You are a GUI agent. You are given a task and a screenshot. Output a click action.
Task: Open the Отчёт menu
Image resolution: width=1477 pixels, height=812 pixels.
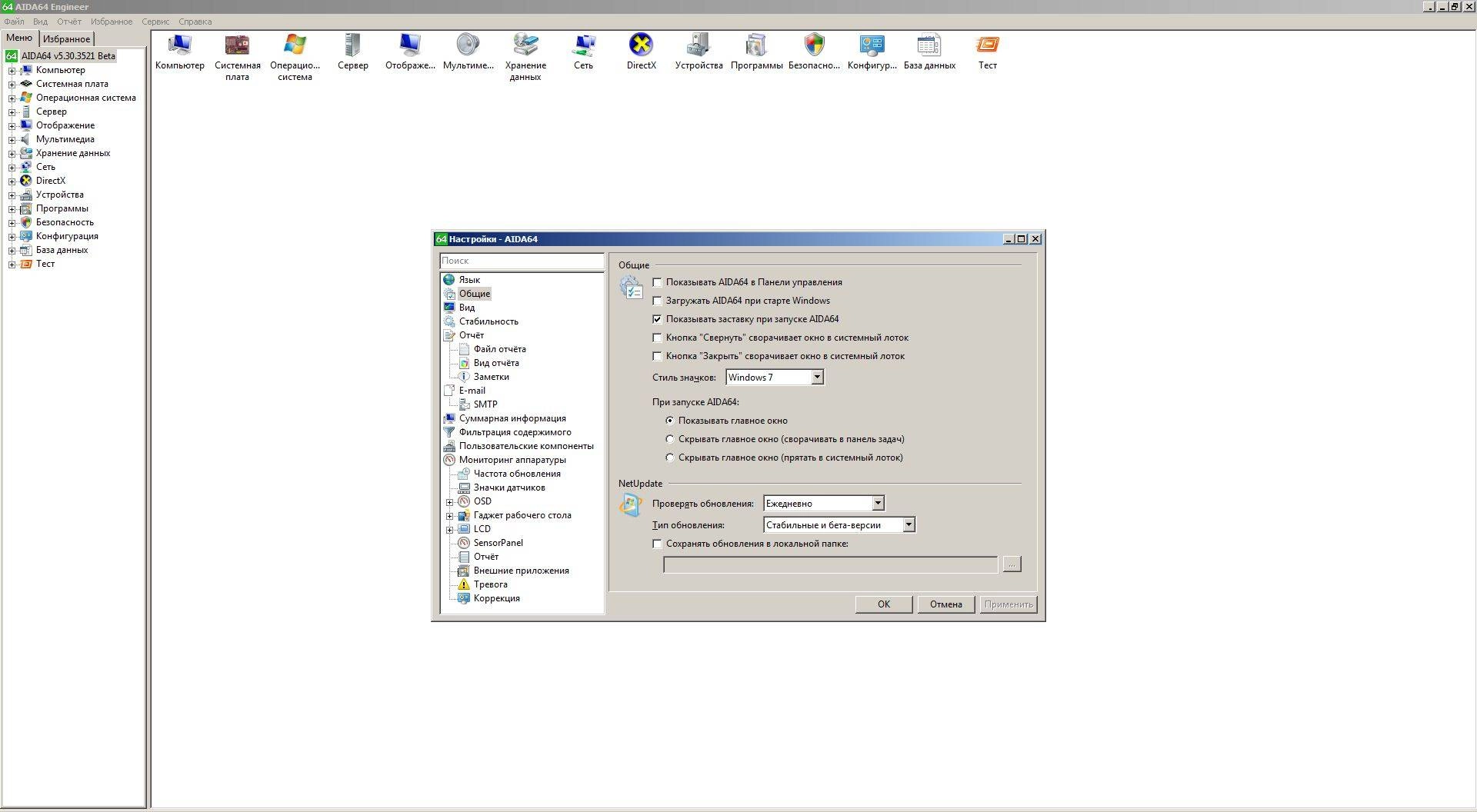69,22
